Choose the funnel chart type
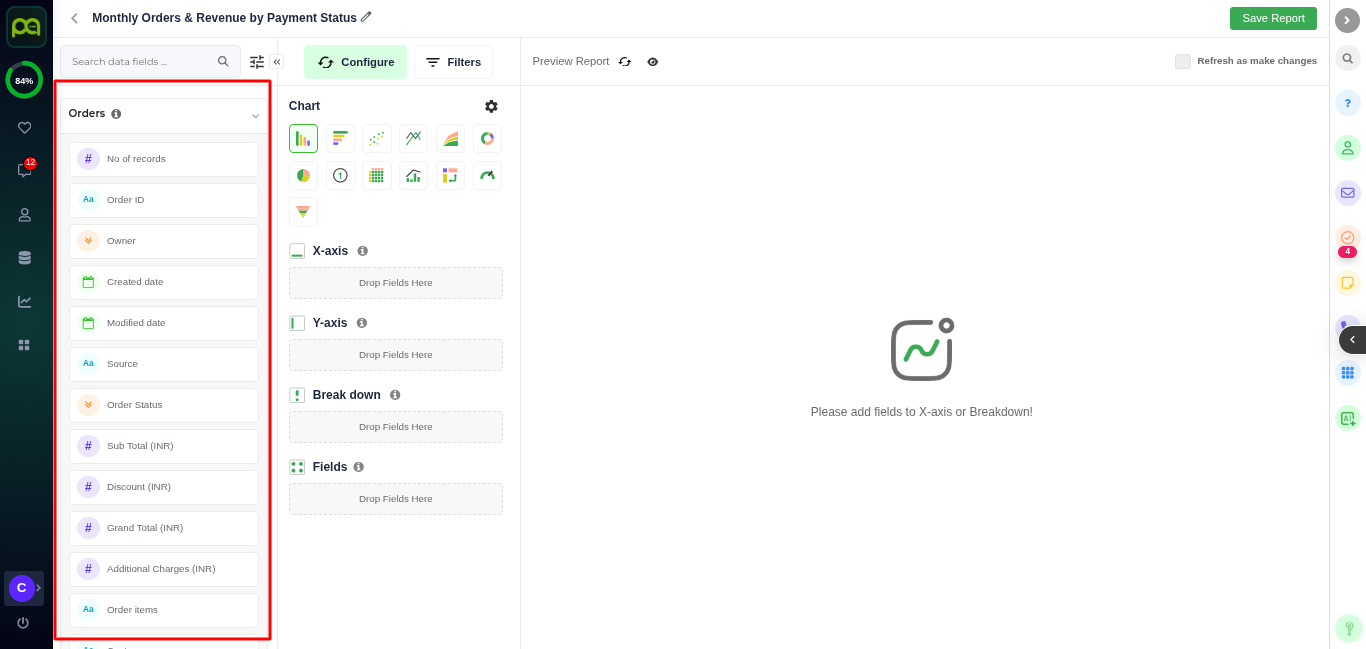The width and height of the screenshot is (1366, 649). click(x=303, y=212)
